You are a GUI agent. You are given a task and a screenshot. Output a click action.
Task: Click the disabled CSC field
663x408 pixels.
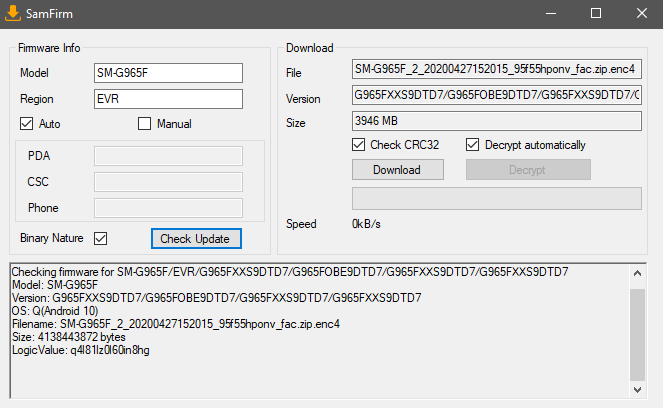tap(168, 182)
